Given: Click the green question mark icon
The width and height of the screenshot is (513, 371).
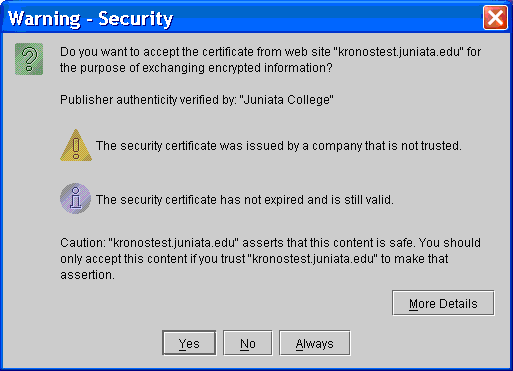Looking at the screenshot, I should [x=29, y=59].
